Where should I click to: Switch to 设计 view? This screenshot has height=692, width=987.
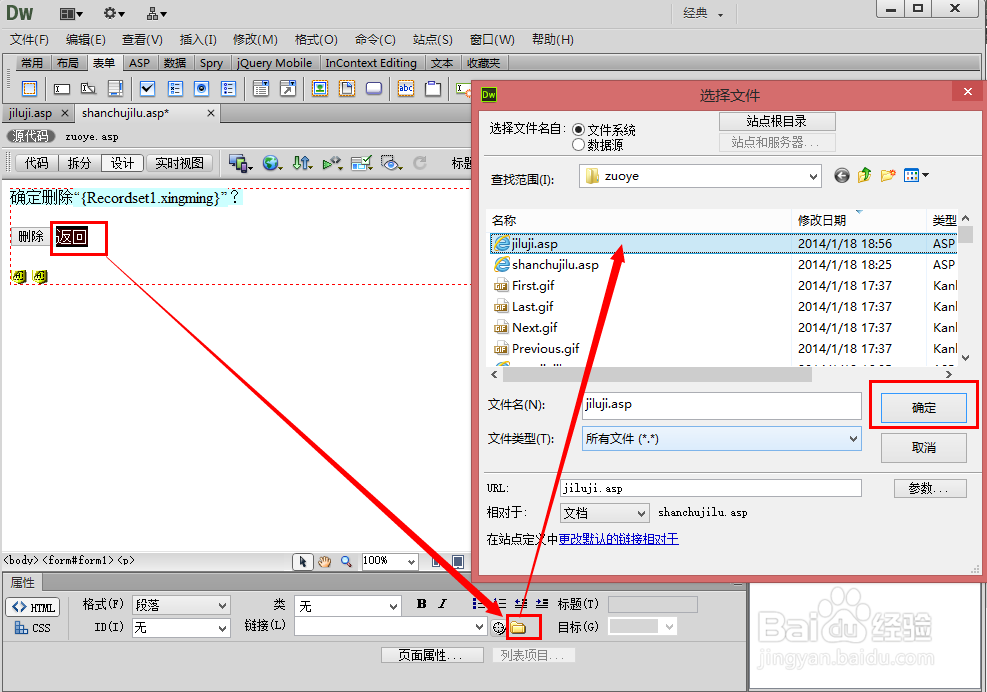tap(122, 163)
